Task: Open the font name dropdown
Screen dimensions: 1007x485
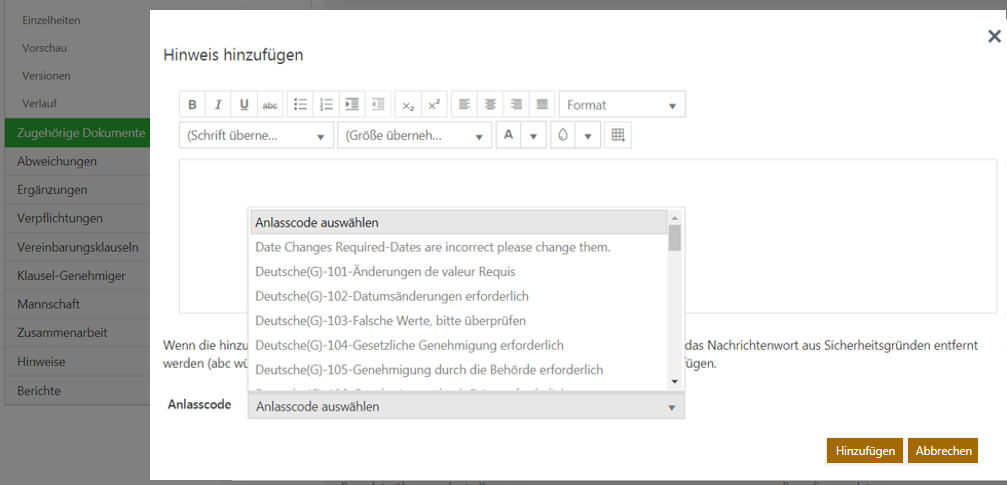Action: point(256,135)
